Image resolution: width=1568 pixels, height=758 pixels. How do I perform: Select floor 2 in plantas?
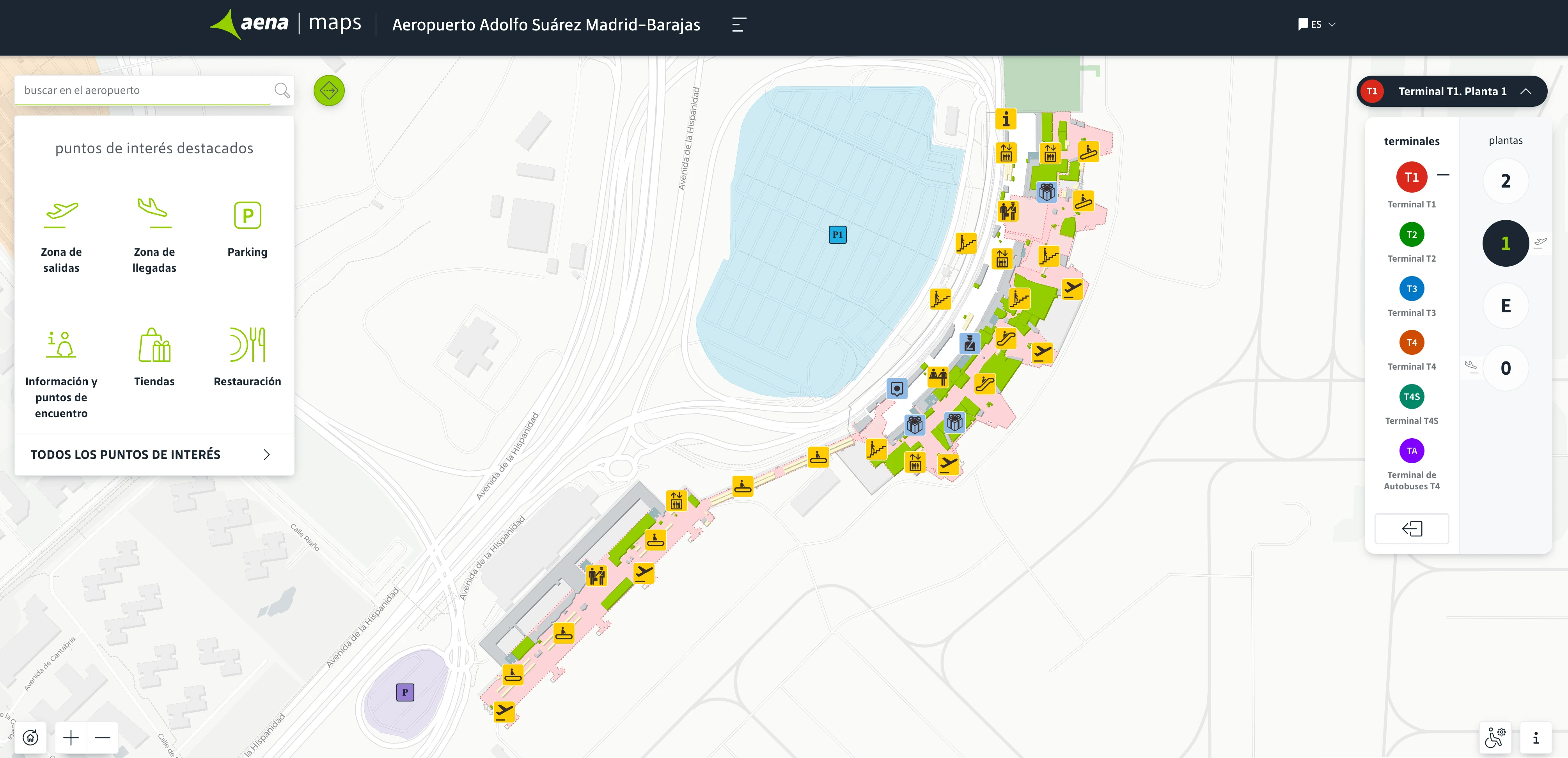click(x=1505, y=181)
